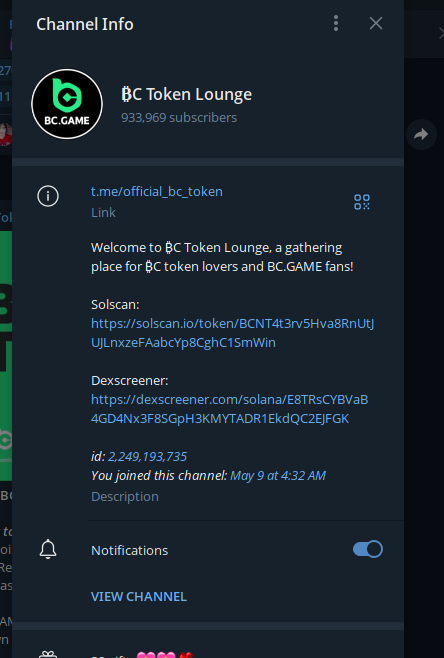Close the Channel Info panel
Image resolution: width=444 pixels, height=658 pixels.
point(376,24)
